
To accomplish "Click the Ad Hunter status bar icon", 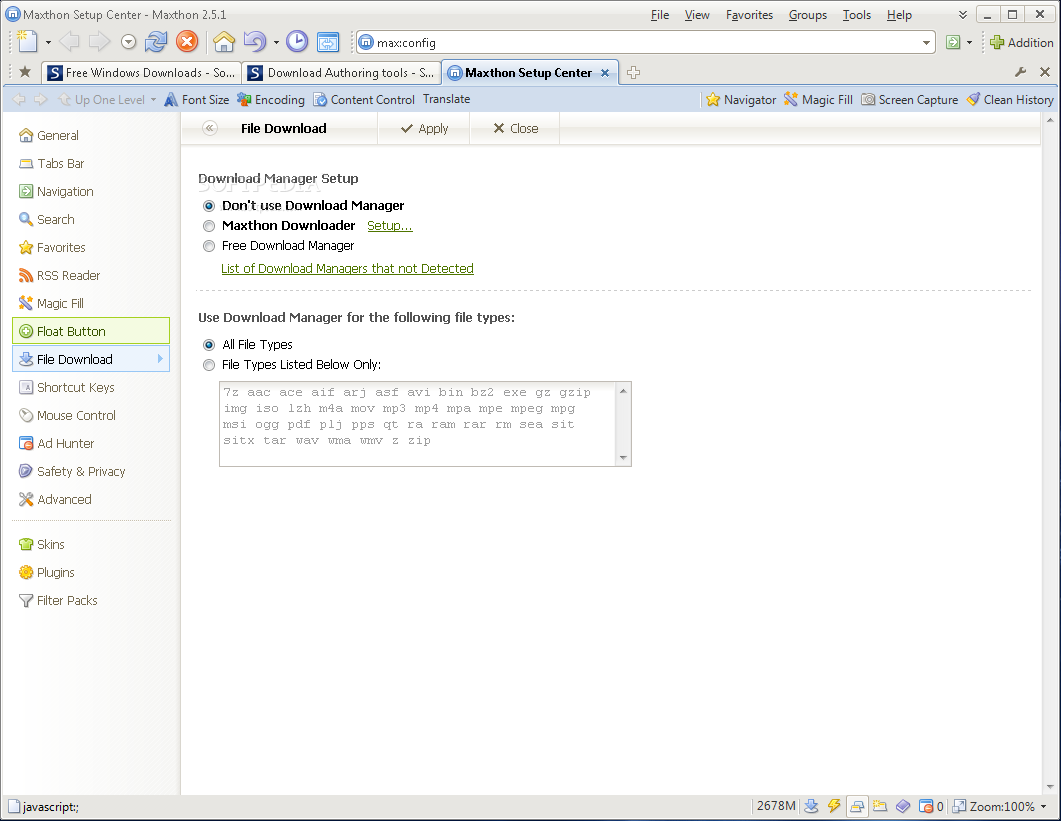I will [x=926, y=806].
